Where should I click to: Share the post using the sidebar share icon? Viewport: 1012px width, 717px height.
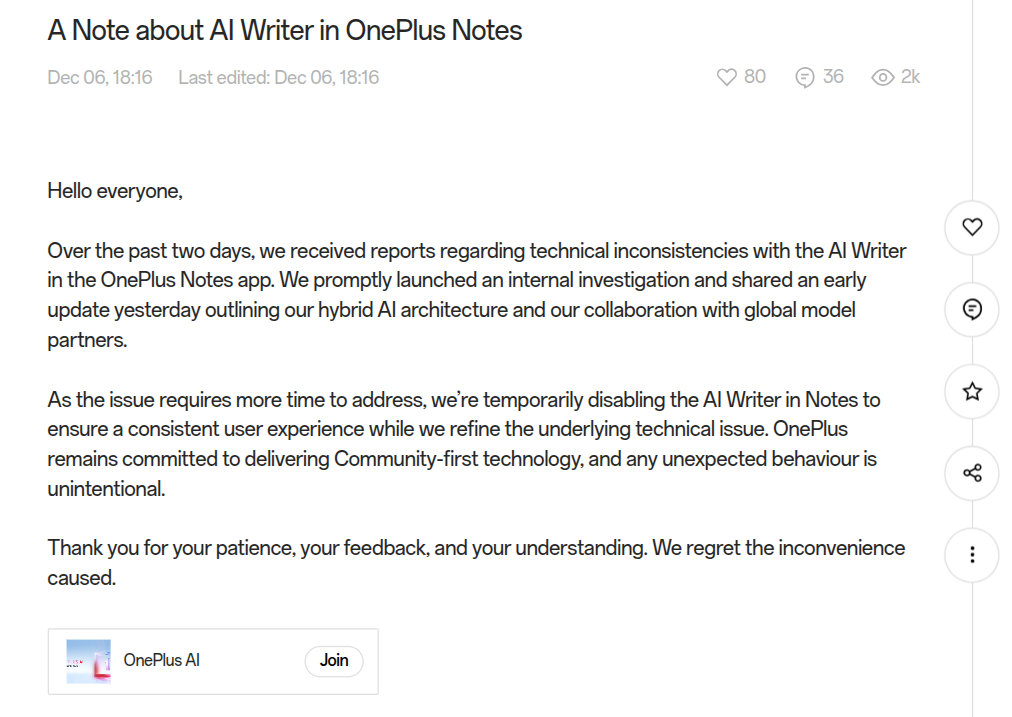pos(971,473)
